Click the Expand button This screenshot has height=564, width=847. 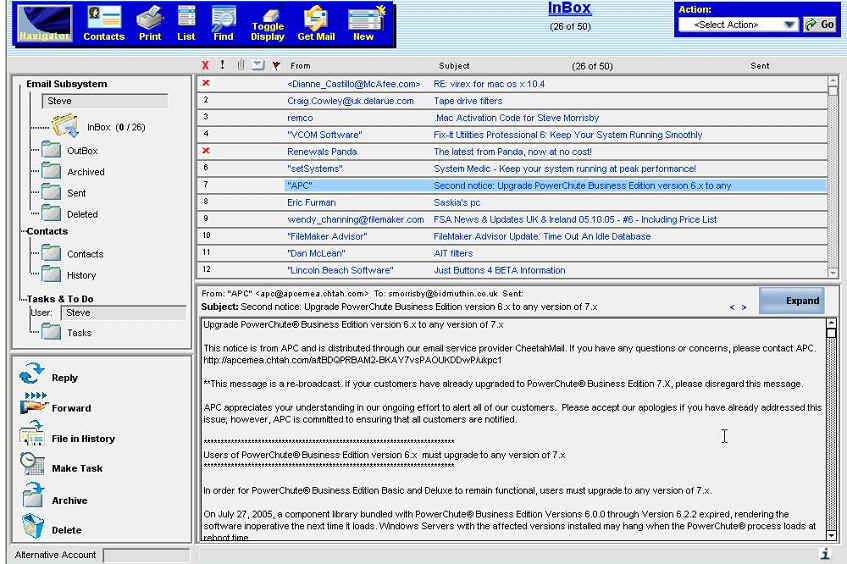click(792, 300)
